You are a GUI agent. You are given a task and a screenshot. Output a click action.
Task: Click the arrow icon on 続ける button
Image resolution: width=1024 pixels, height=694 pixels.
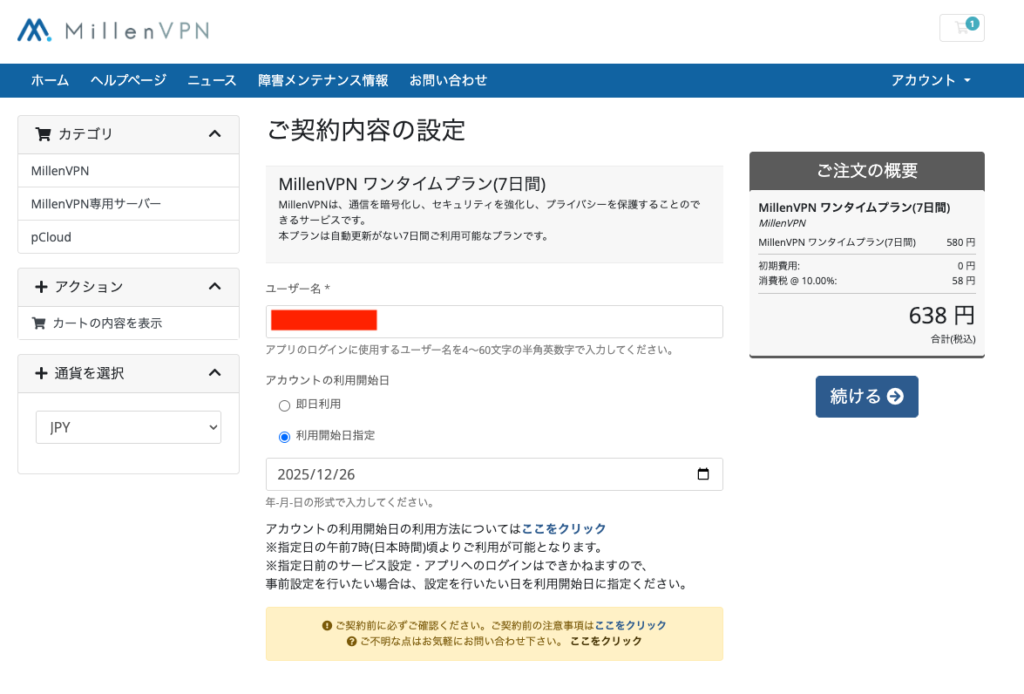click(x=895, y=397)
